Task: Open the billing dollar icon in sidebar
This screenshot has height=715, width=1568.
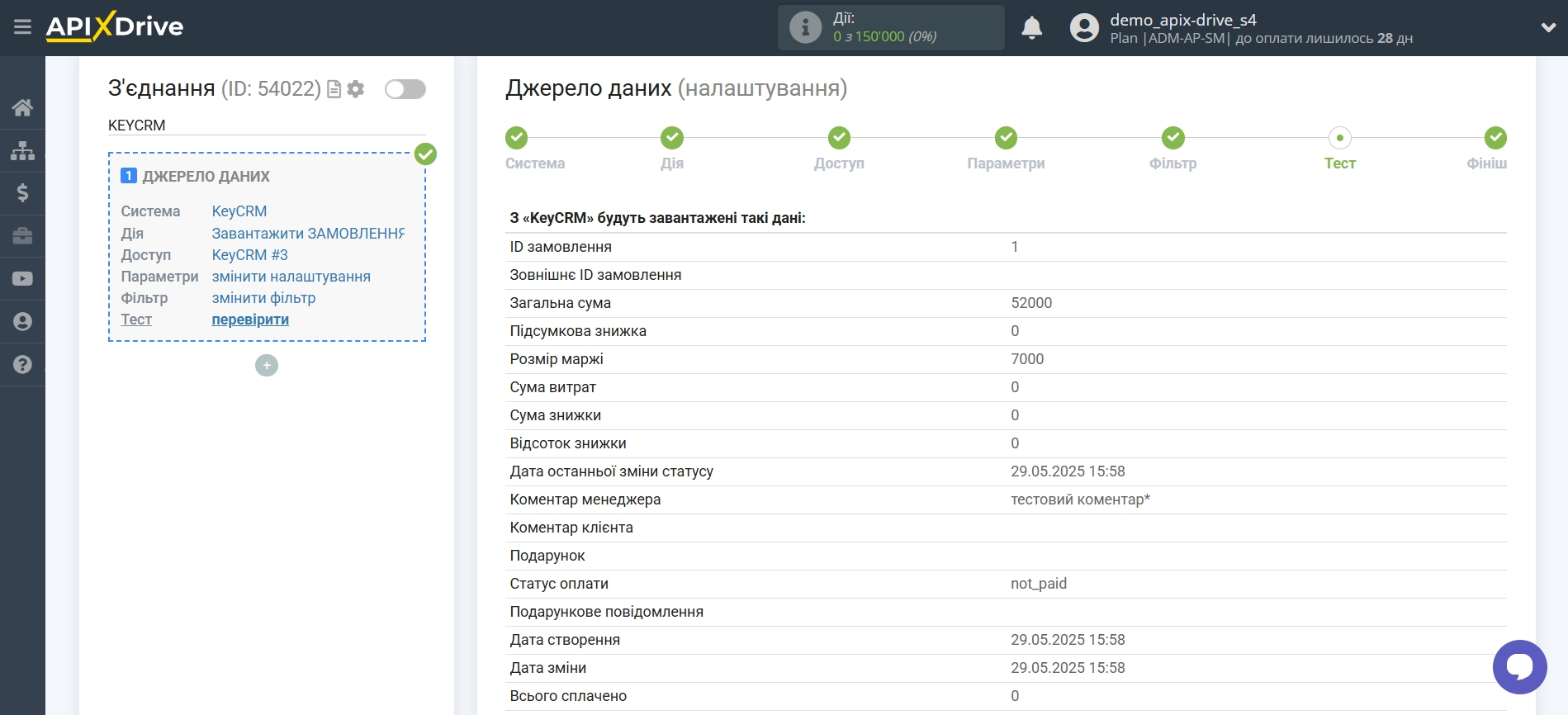Action: 22,193
